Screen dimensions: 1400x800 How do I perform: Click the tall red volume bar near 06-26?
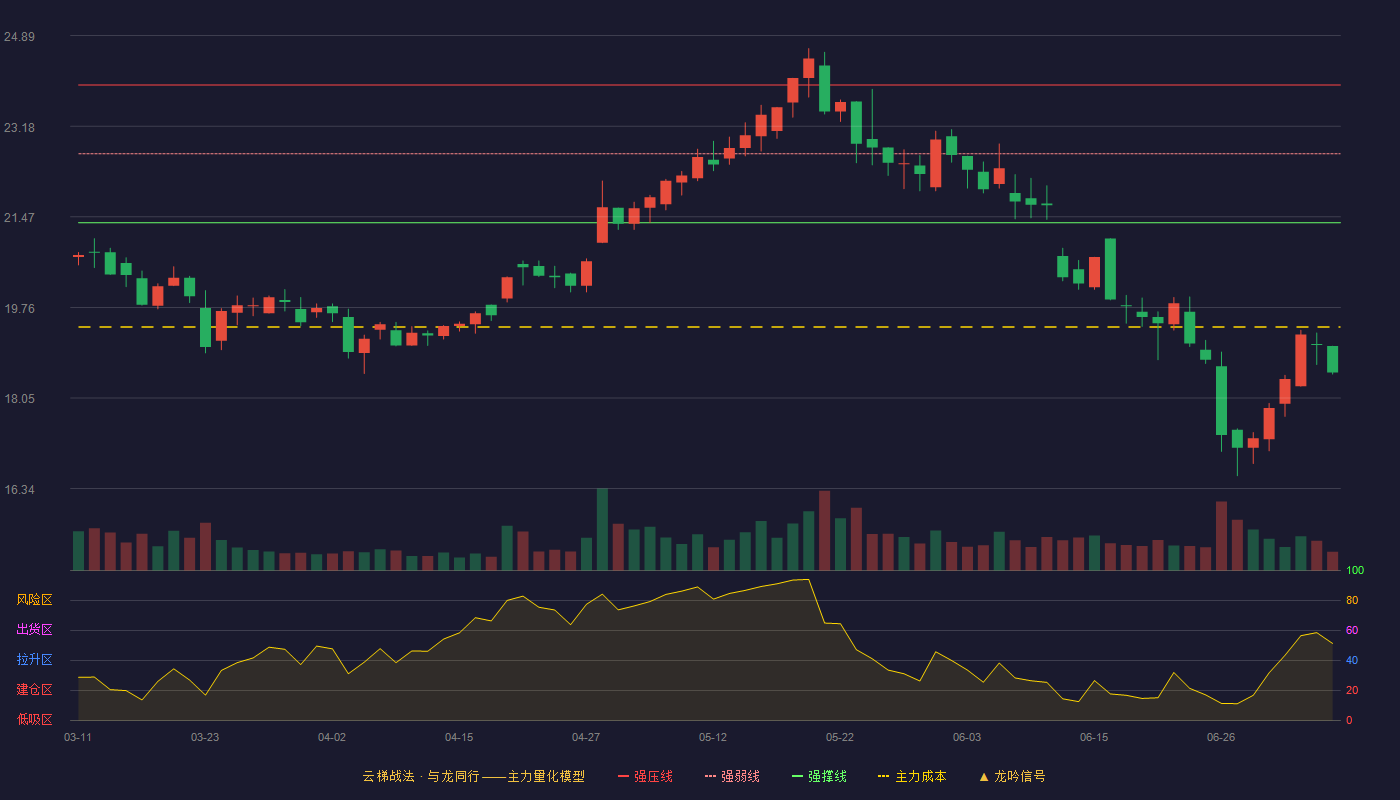pyautogui.click(x=1221, y=536)
